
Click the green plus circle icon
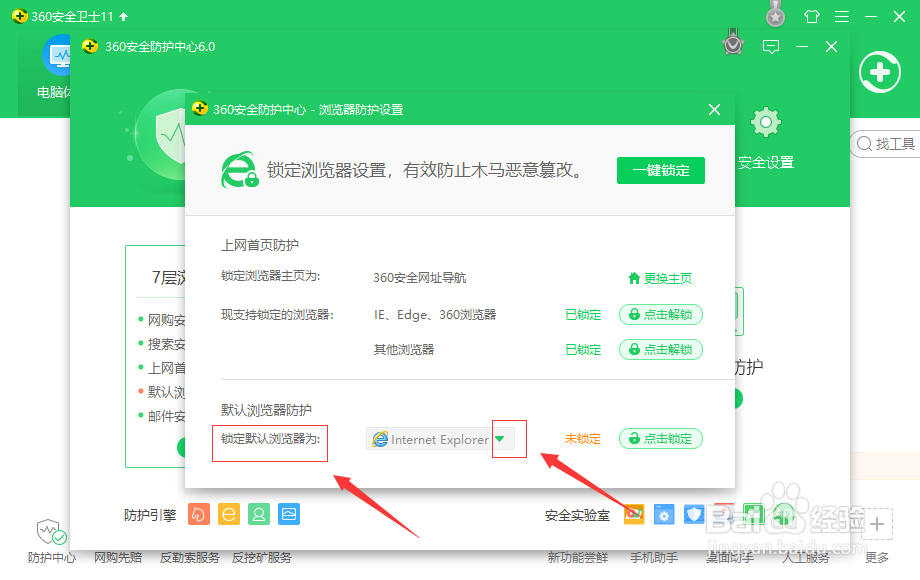[x=880, y=72]
